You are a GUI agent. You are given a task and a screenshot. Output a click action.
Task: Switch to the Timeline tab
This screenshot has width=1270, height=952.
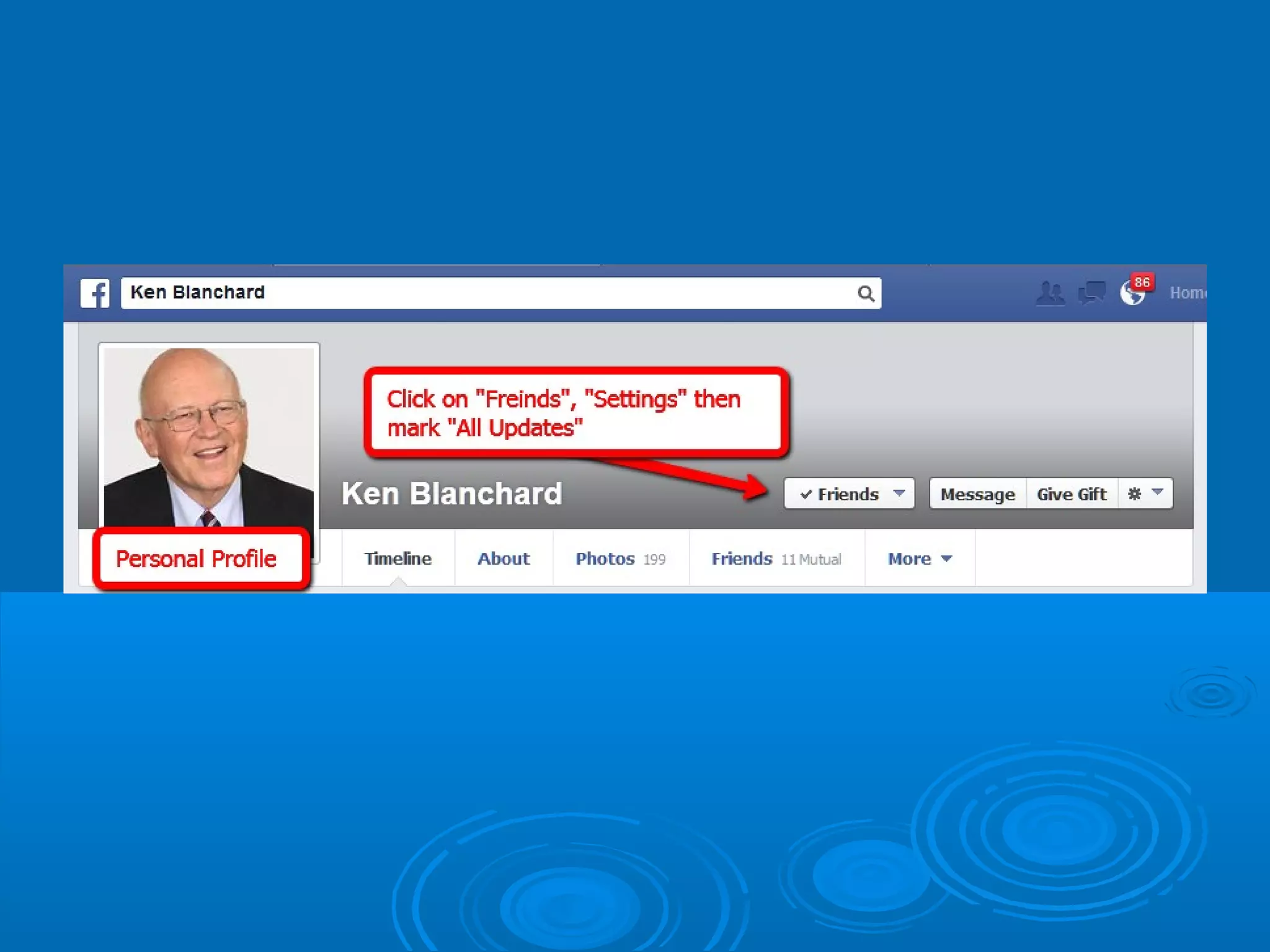click(397, 558)
